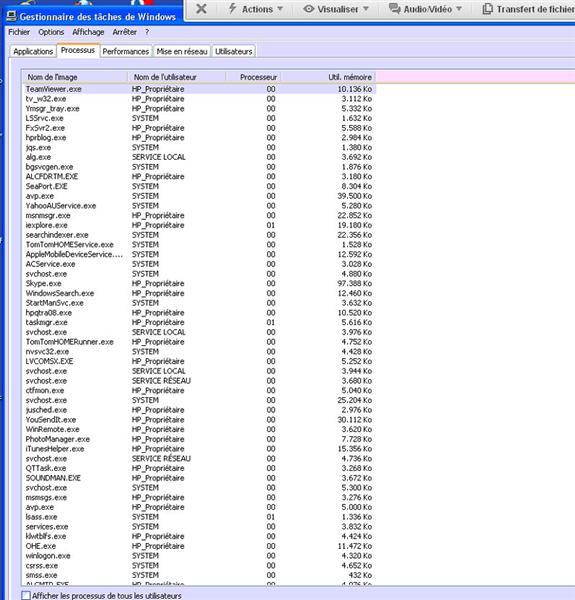This screenshot has width=575, height=600.
Task: Select the smss.exe process
Action: (x=199, y=575)
